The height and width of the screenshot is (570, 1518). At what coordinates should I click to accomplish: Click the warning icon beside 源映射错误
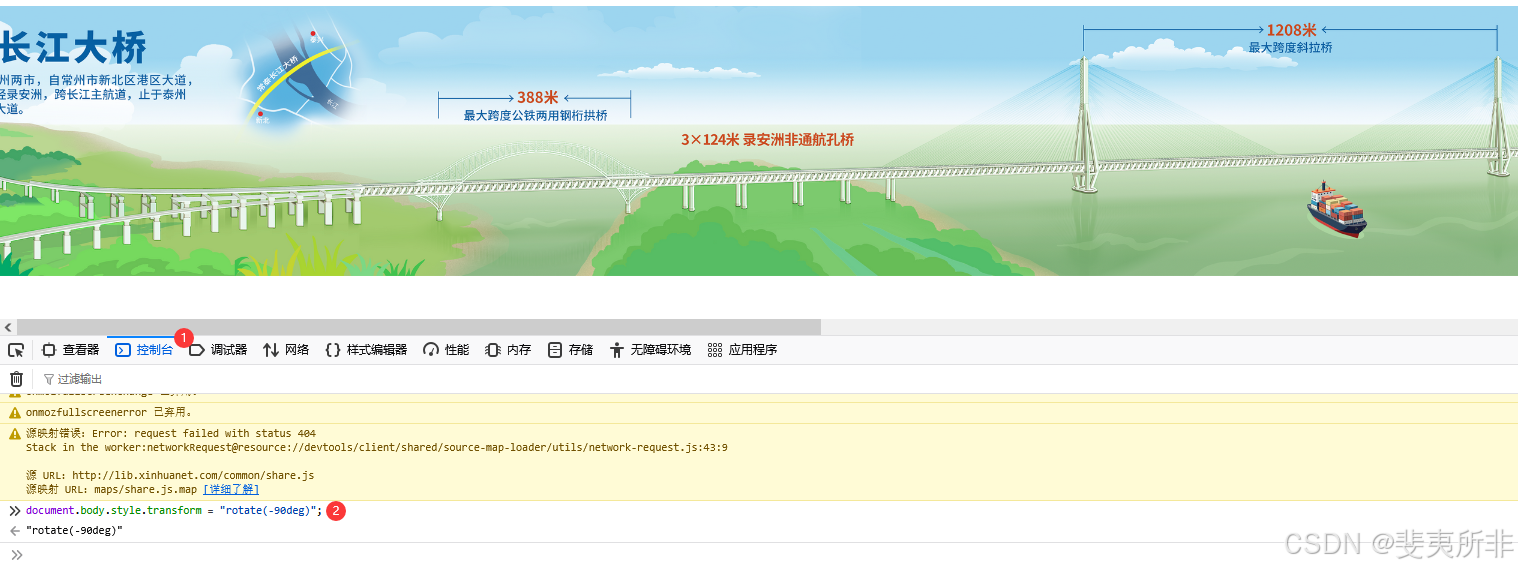(x=15, y=433)
